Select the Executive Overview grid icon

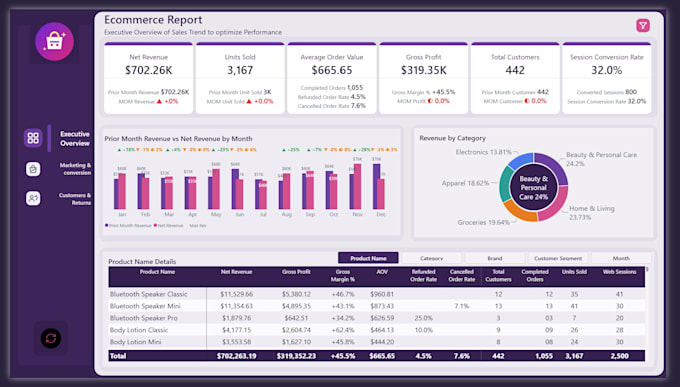click(x=33, y=138)
